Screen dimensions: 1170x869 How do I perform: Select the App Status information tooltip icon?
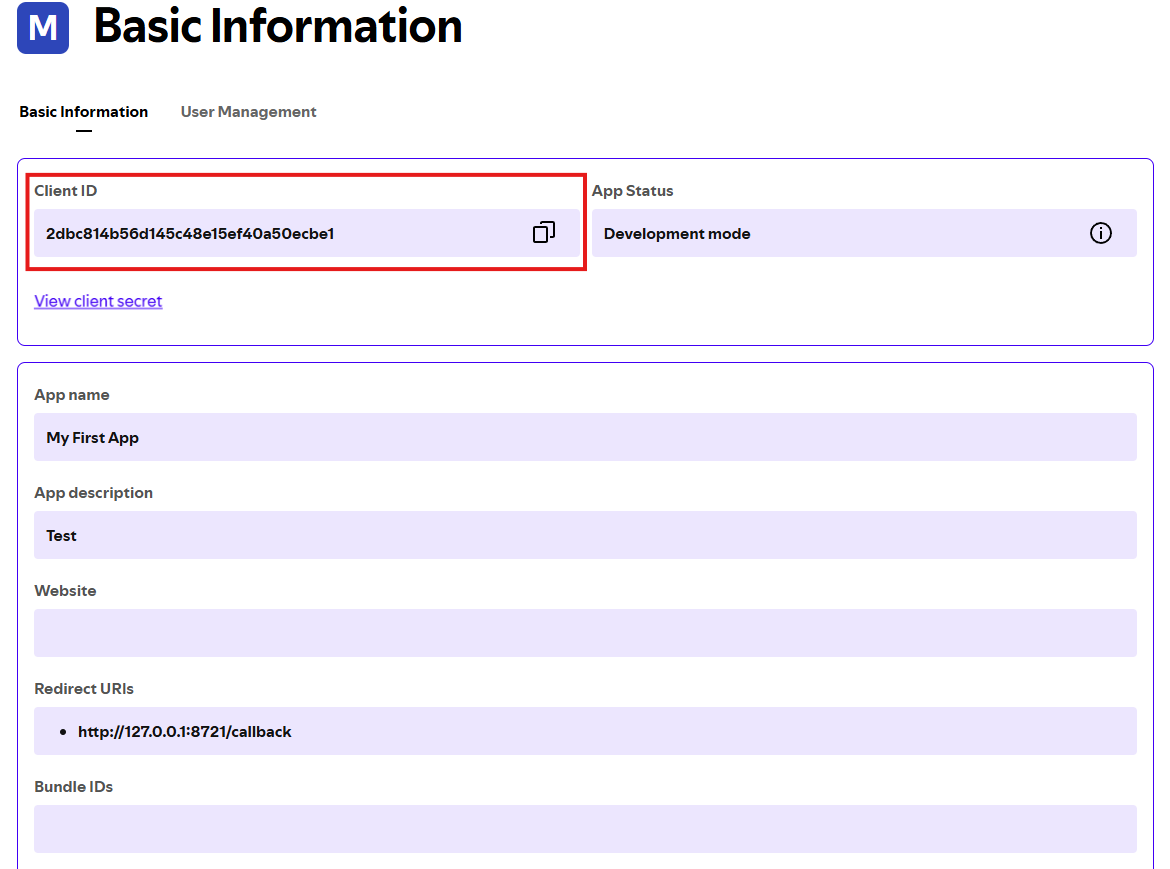(1101, 232)
